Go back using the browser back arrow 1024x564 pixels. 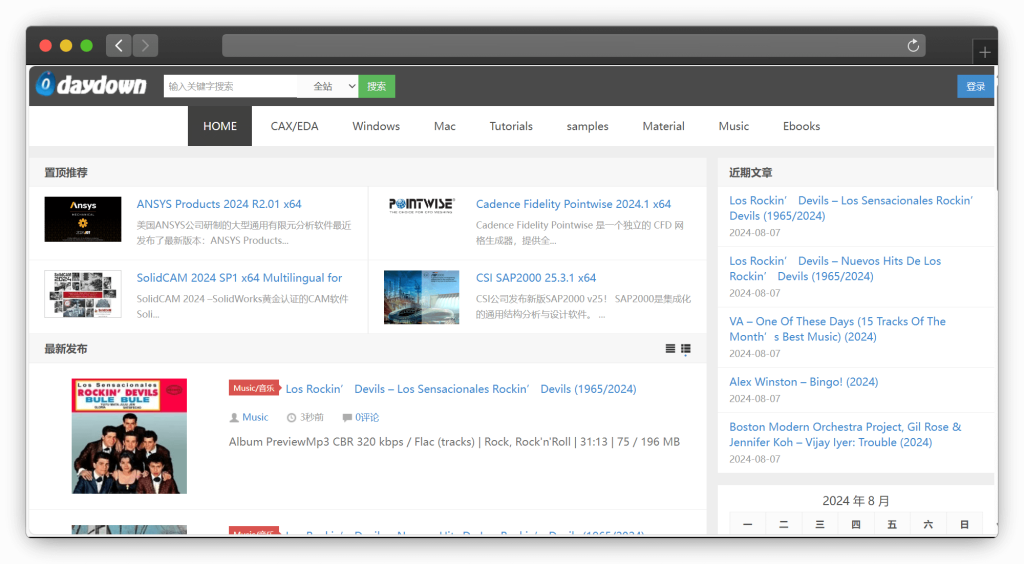(118, 46)
